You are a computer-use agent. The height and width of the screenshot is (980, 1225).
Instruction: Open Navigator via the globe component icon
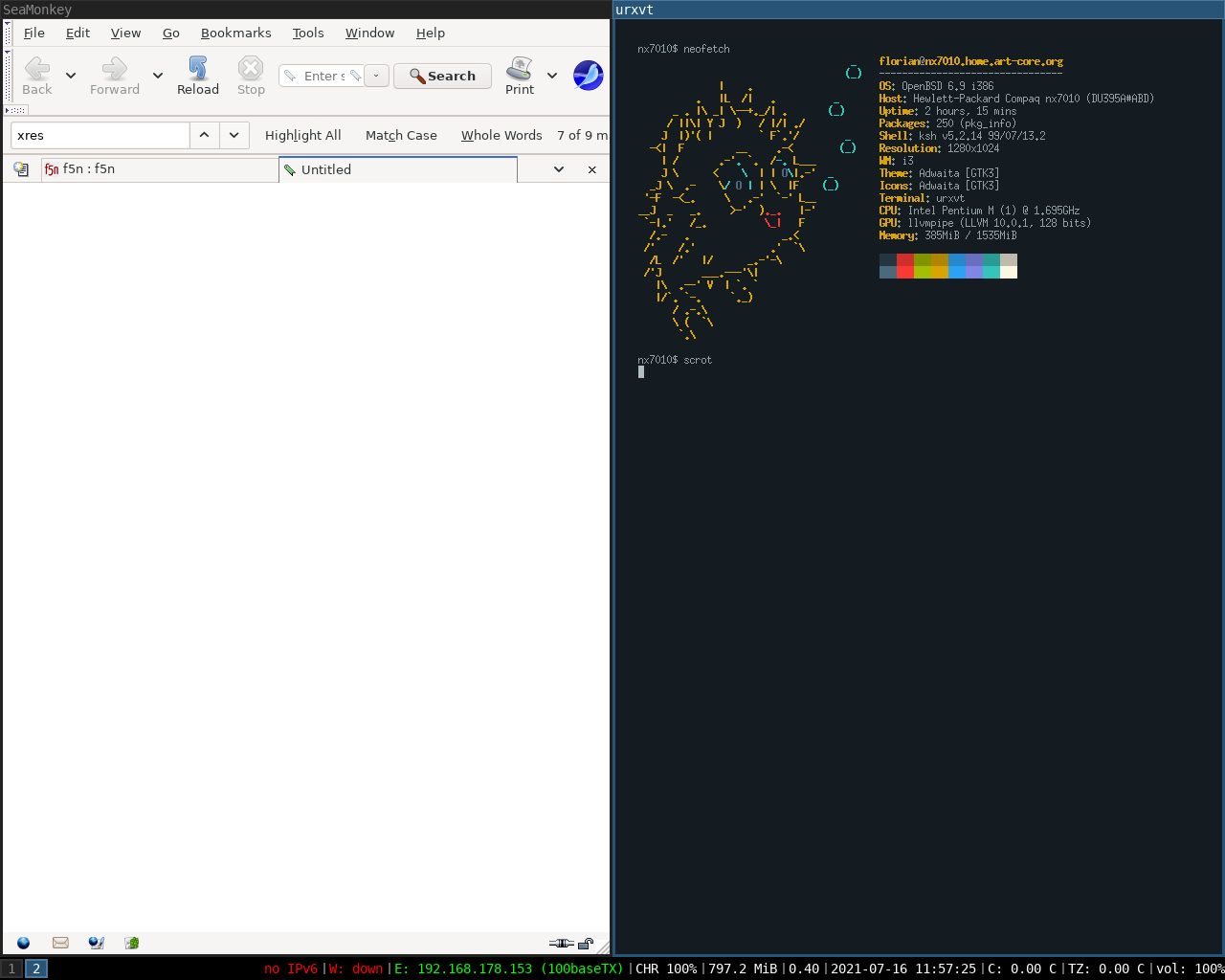22,943
